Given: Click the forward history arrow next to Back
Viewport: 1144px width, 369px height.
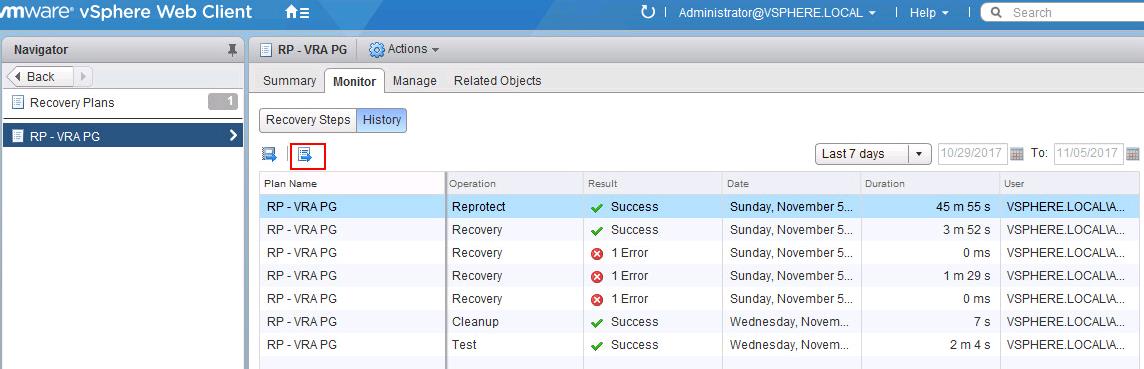Looking at the screenshot, I should click(82, 77).
